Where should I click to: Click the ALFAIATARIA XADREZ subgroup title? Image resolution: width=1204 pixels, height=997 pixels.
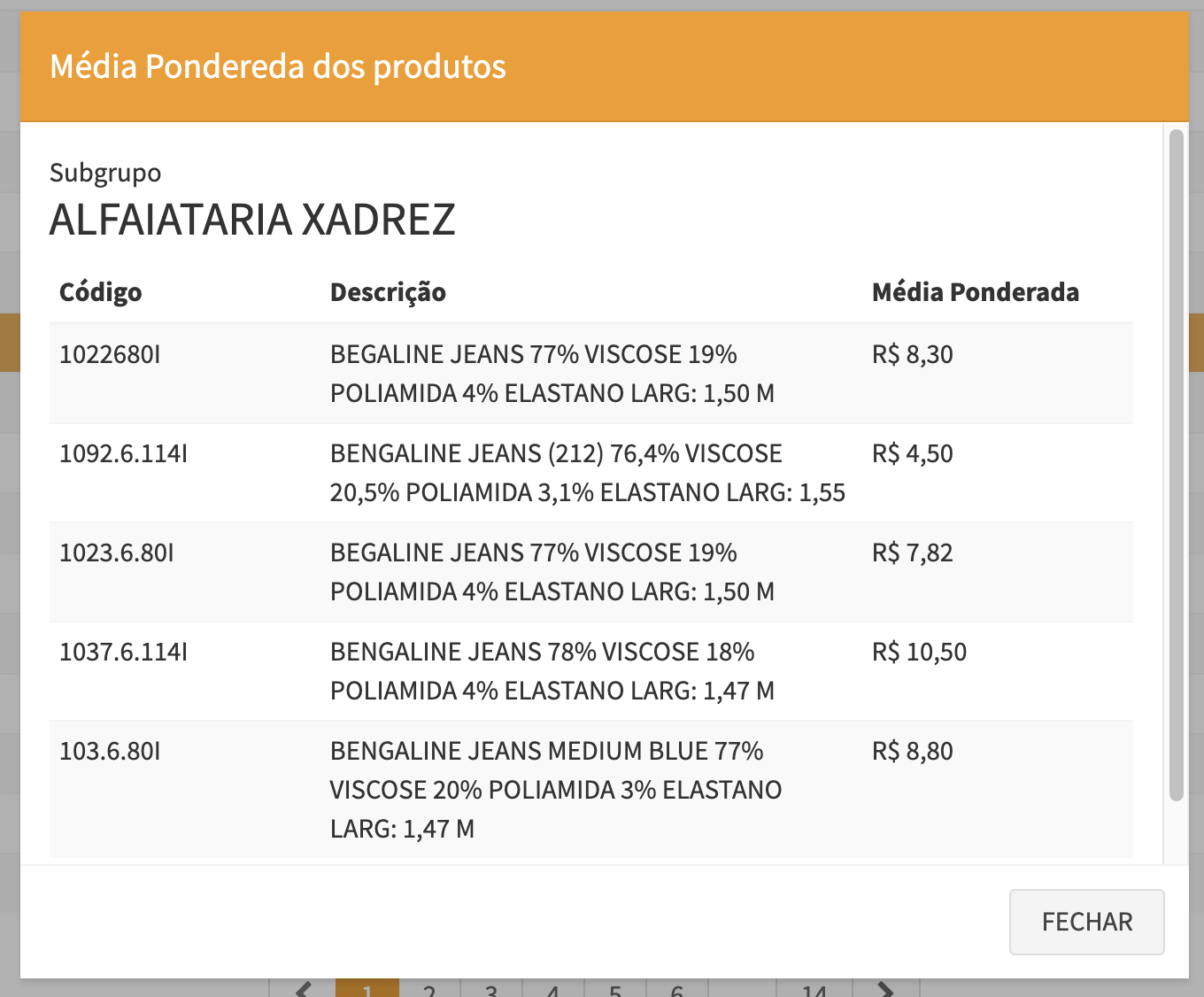pyautogui.click(x=252, y=220)
